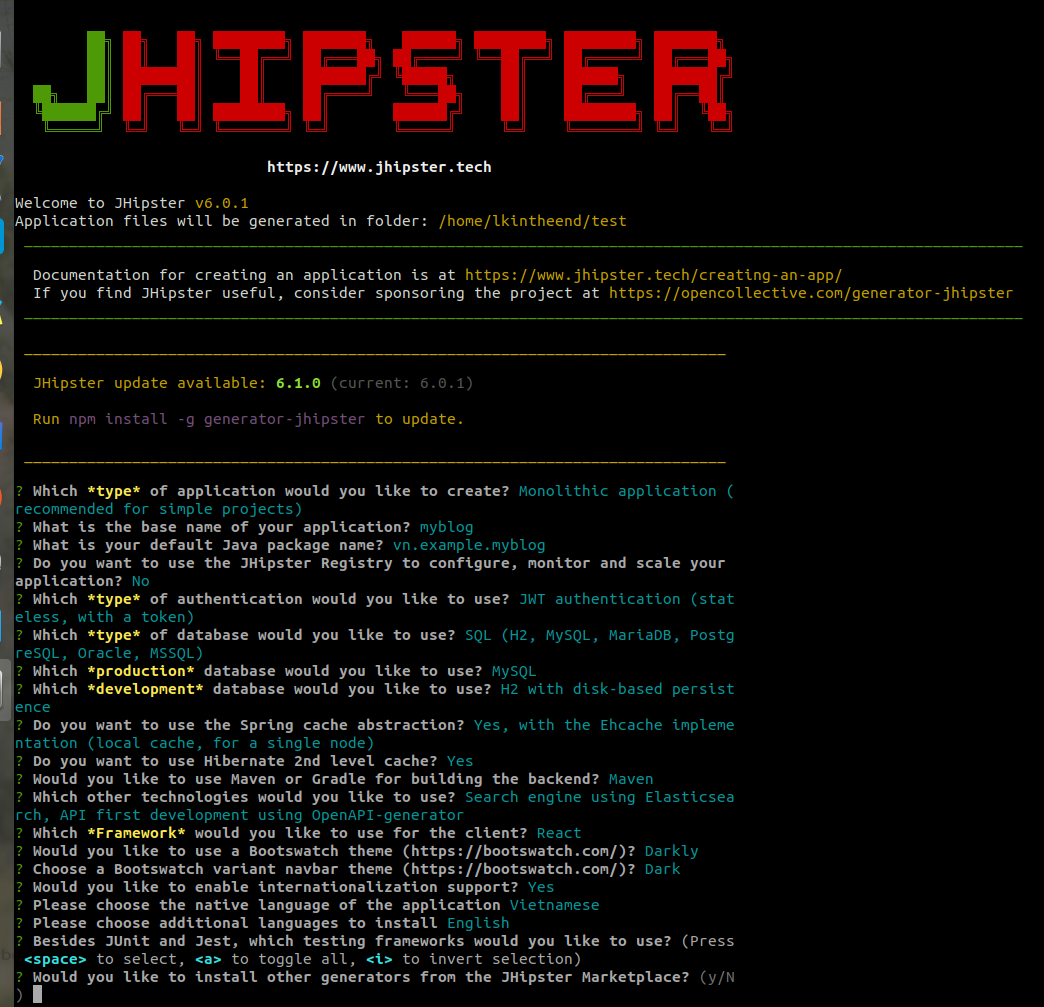Click the internationalization answer "Yes"
1044x1007 pixels.
pos(541,886)
